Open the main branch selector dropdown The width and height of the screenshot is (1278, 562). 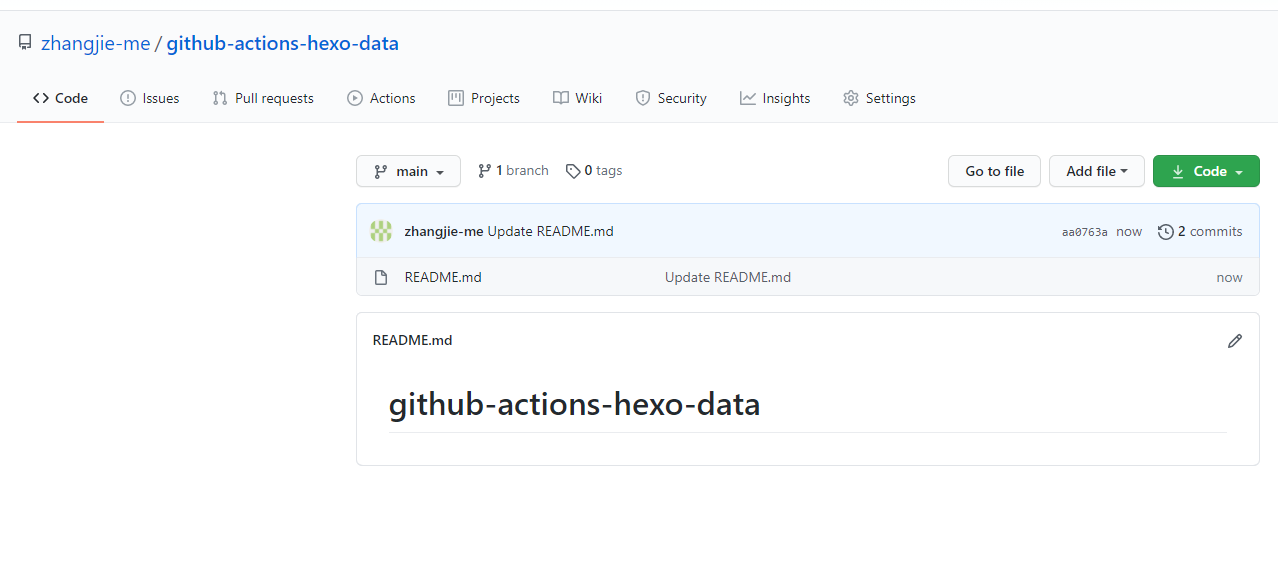408,171
